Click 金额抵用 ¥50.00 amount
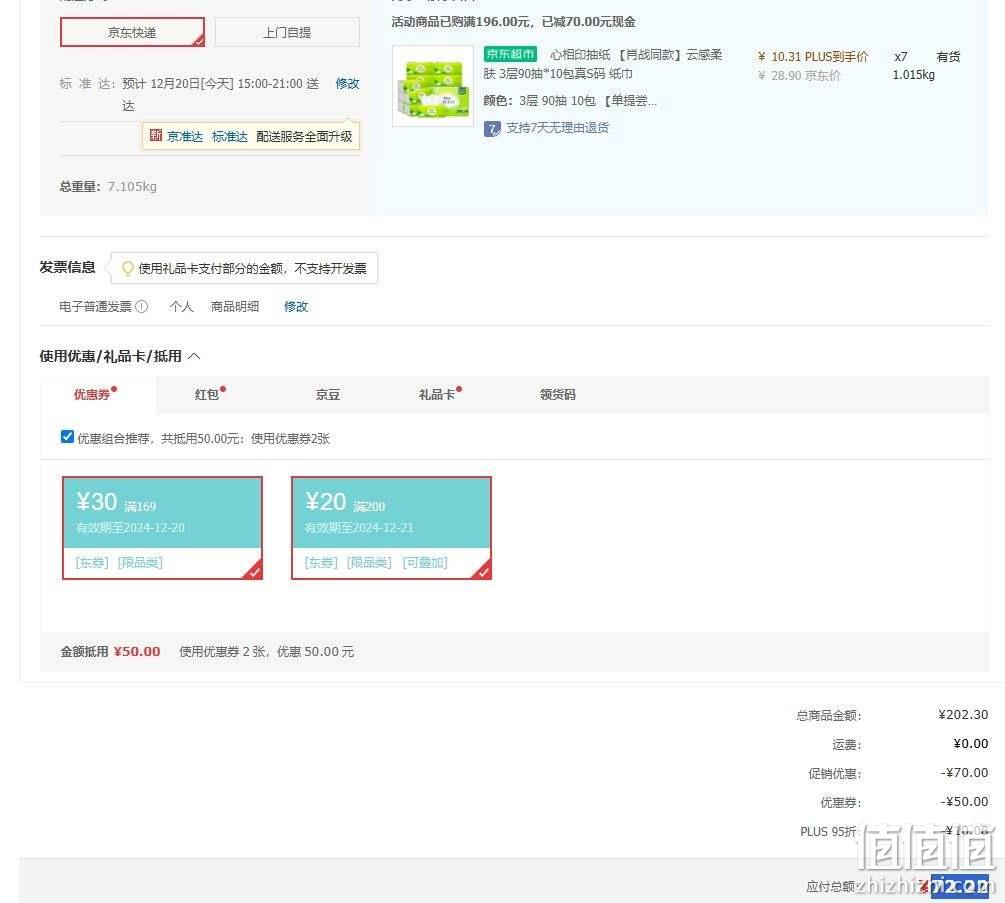 pos(137,652)
